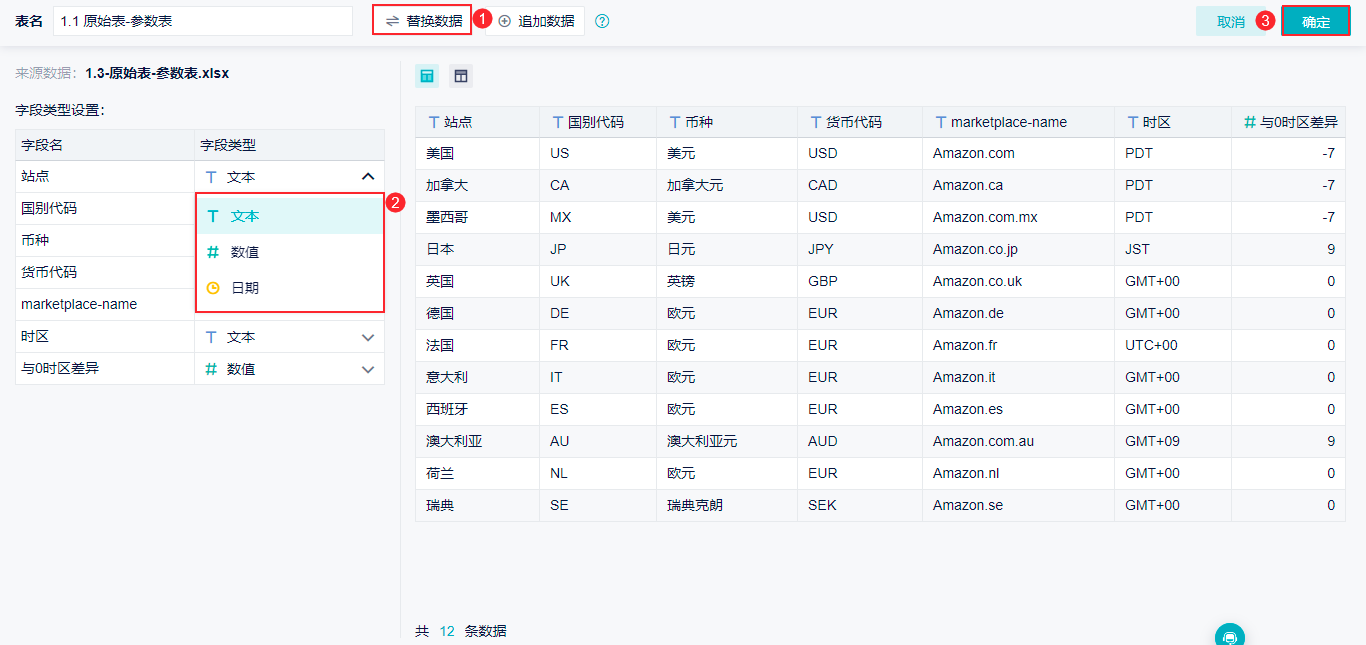Screen dimensions: 1366x645
Task: Click the JPY currency code cell
Action: [x=860, y=249]
